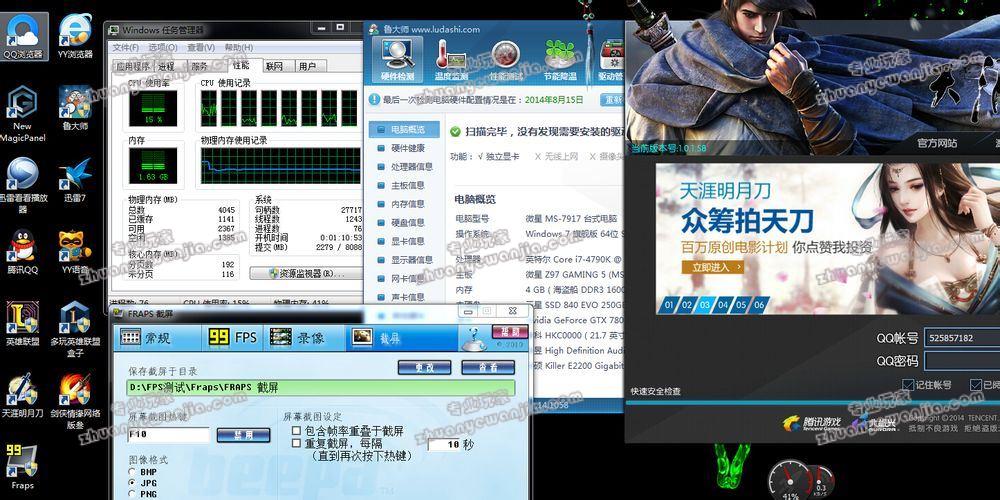
Task: Open 多玩英雄联盟盒子 desktop icon
Action: point(75,328)
